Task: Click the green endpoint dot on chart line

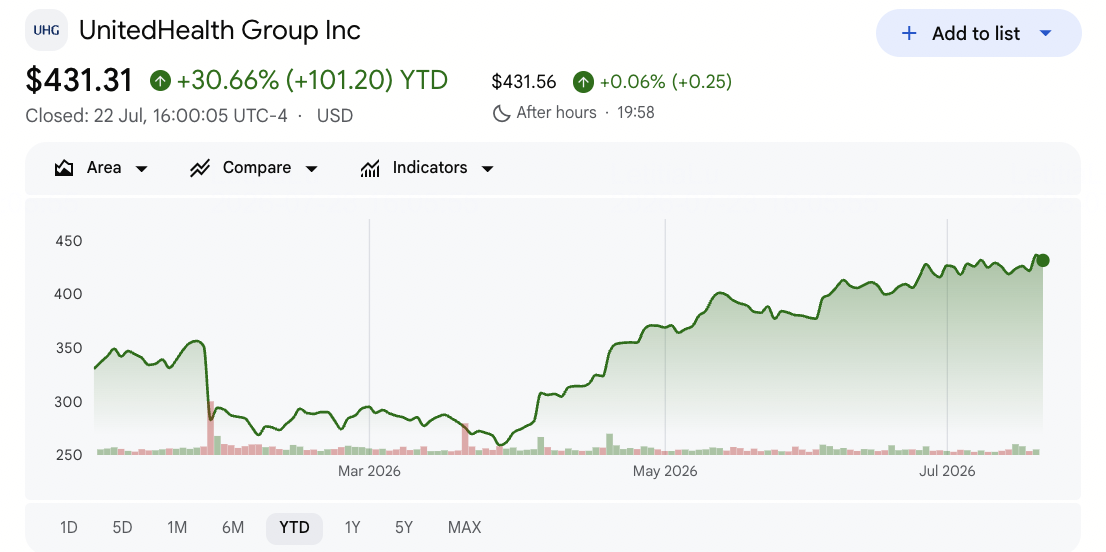Action: pyautogui.click(x=1043, y=261)
